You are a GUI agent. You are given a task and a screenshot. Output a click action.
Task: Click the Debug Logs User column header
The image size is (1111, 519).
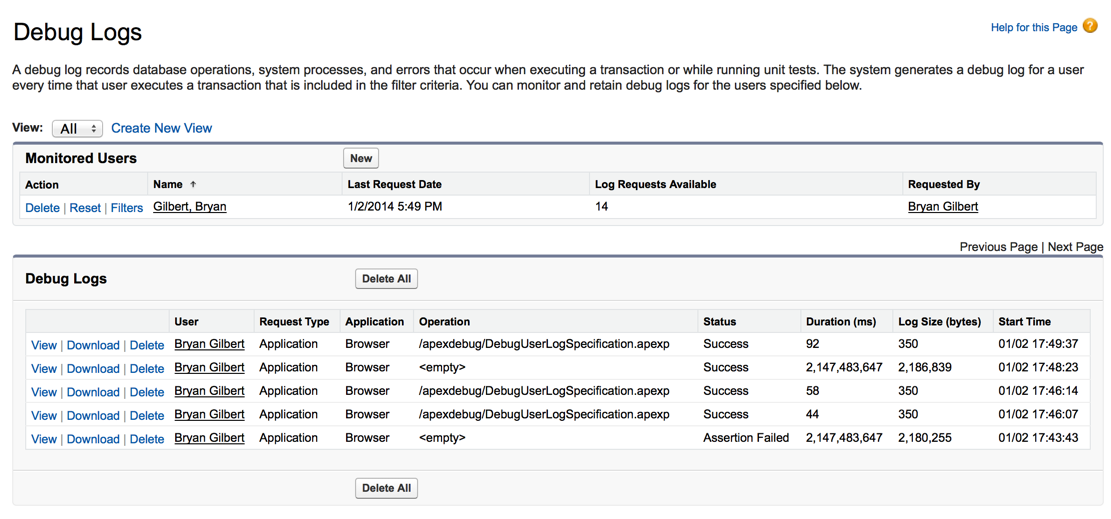(186, 321)
